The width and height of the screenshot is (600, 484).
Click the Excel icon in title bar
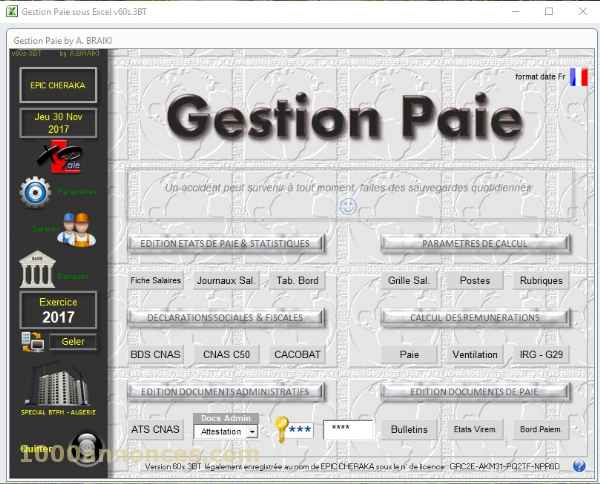[x=11, y=11]
